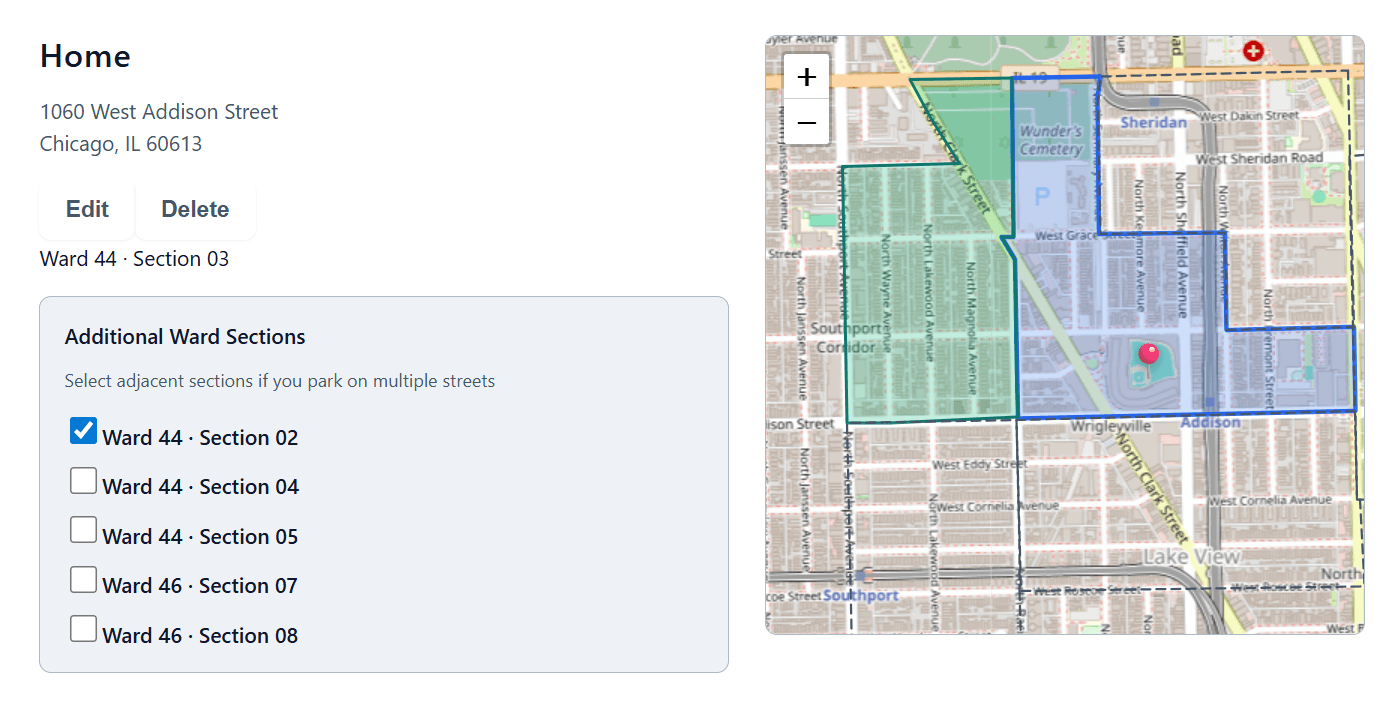Enable Ward 46 · Section 08
The height and width of the screenshot is (708, 1395).
coord(83,628)
